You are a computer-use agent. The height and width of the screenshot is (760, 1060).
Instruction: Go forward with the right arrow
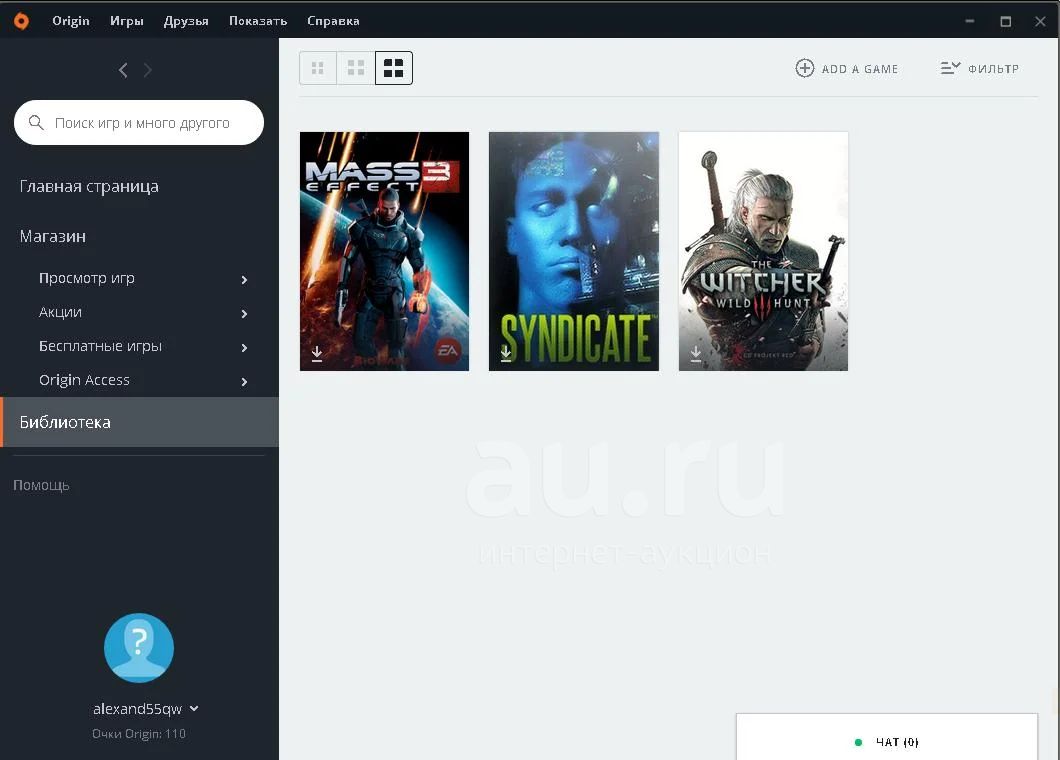coord(147,70)
